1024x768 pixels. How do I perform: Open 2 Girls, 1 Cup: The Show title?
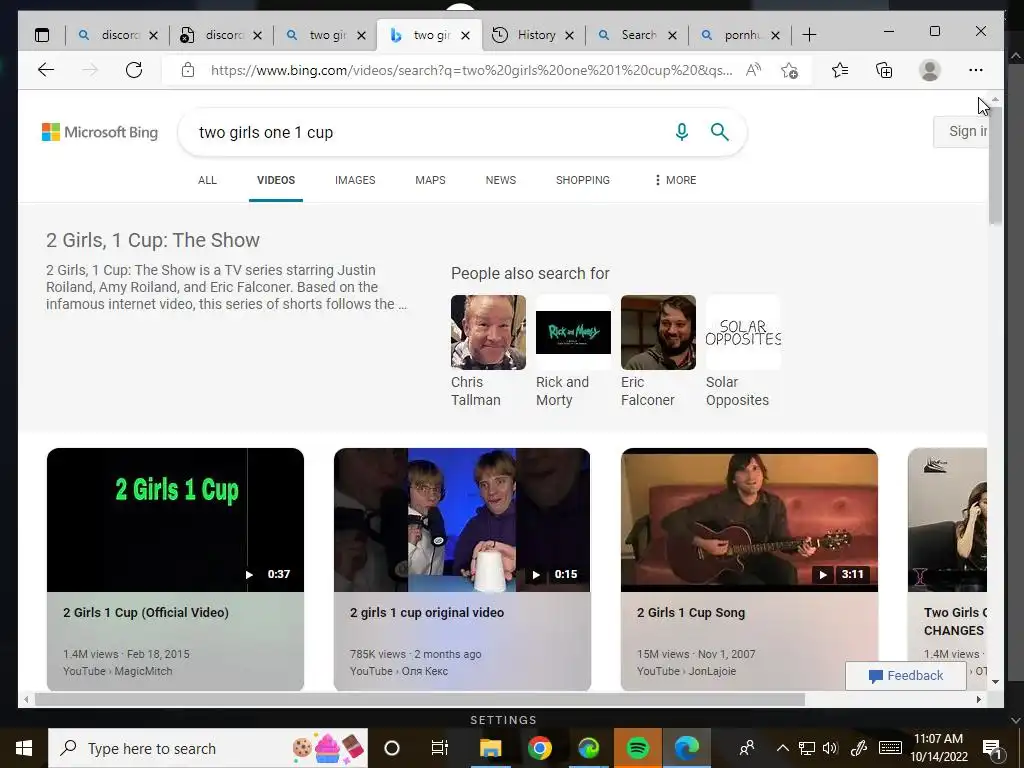tap(153, 240)
